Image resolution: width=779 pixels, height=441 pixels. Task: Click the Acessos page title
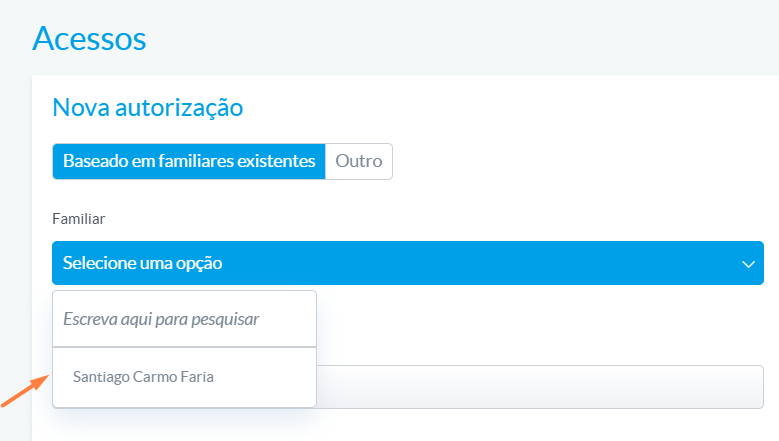89,38
